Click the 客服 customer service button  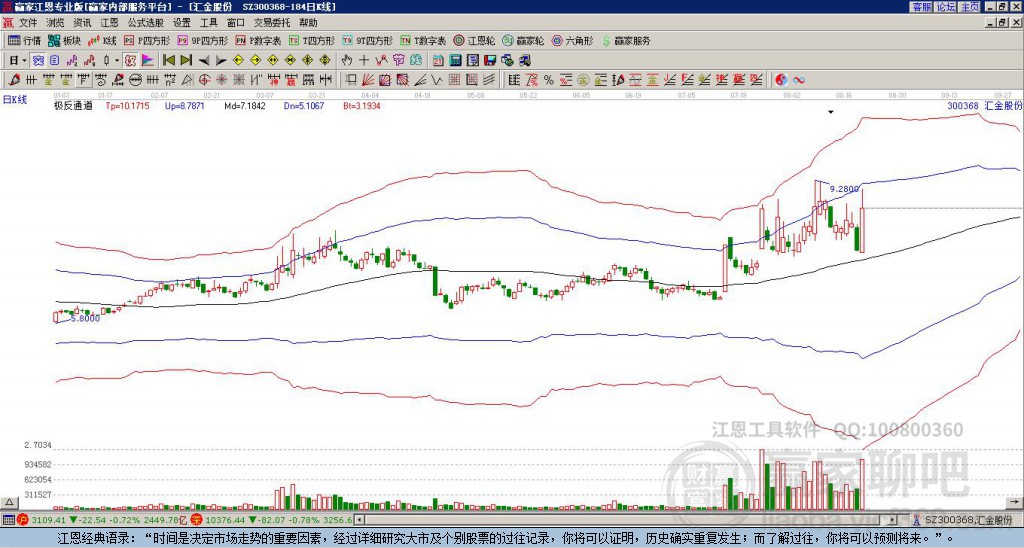tap(922, 7)
